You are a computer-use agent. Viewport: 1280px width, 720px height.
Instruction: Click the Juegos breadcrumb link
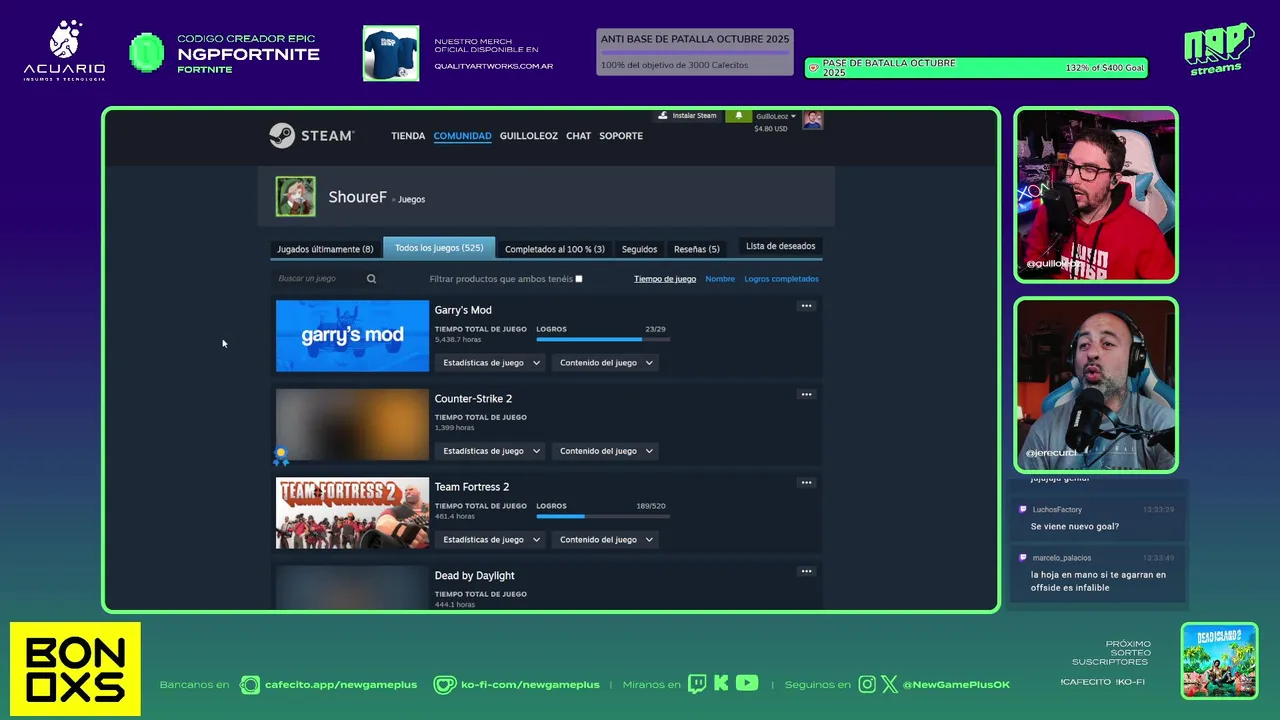411,199
